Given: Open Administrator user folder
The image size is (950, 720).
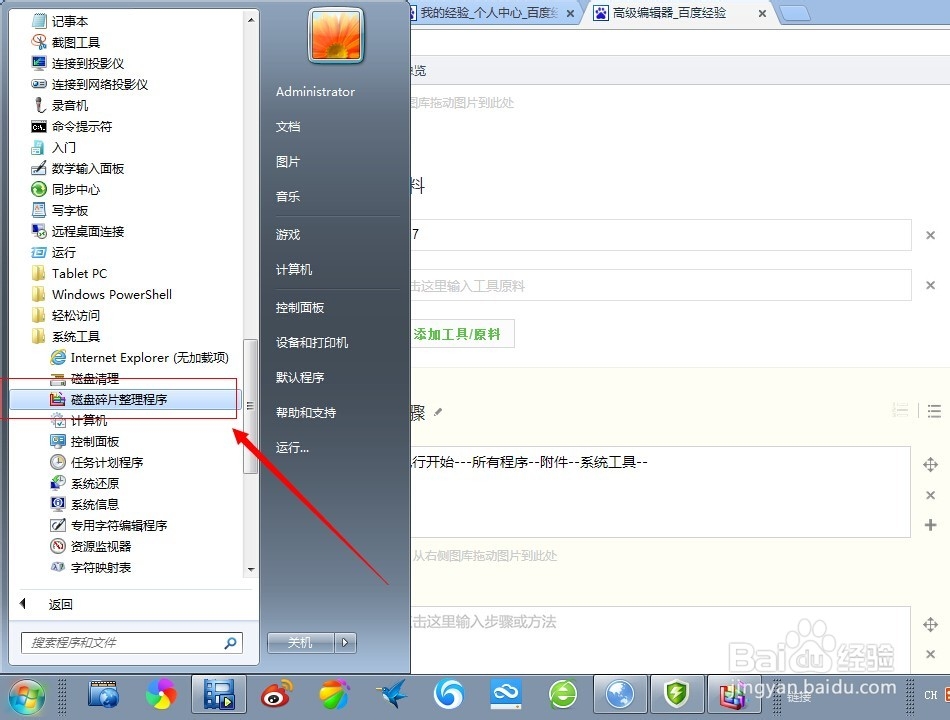Looking at the screenshot, I should (315, 92).
